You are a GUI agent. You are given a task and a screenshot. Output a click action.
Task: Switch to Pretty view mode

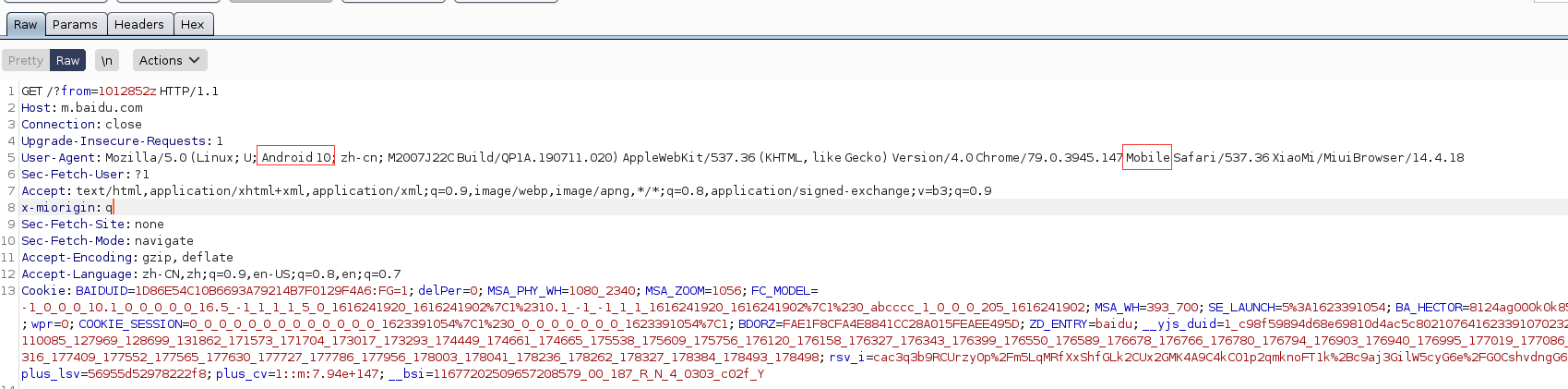tap(26, 60)
